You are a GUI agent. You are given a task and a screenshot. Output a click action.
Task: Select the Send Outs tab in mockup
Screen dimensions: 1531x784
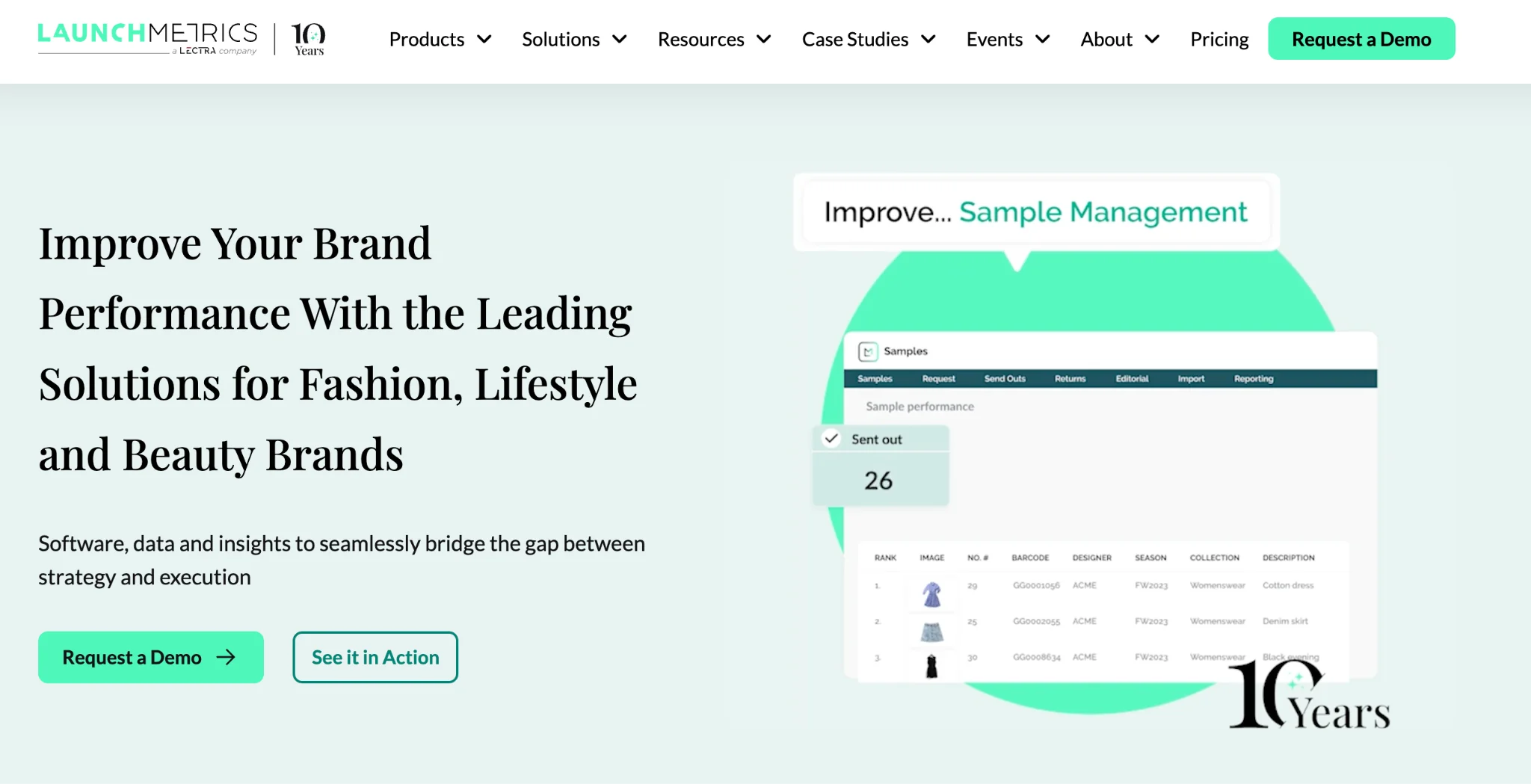tap(1005, 379)
